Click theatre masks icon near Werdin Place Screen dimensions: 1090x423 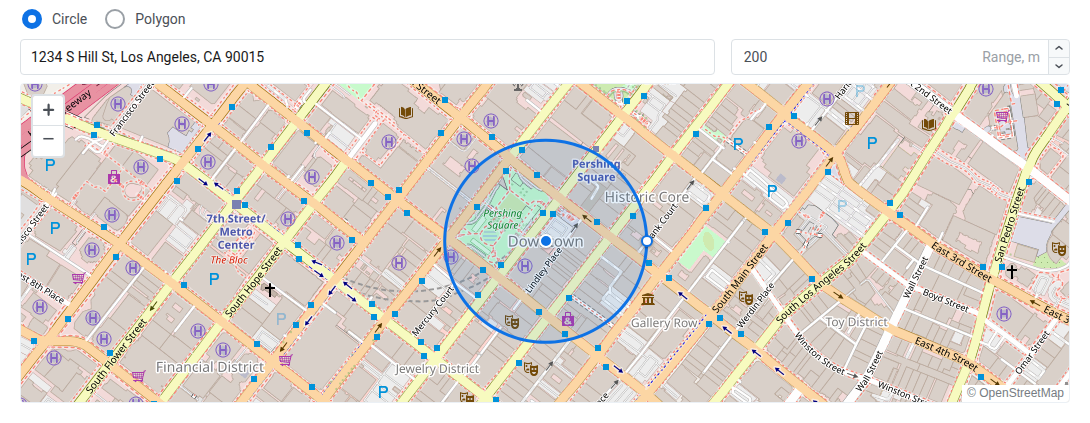746,298
